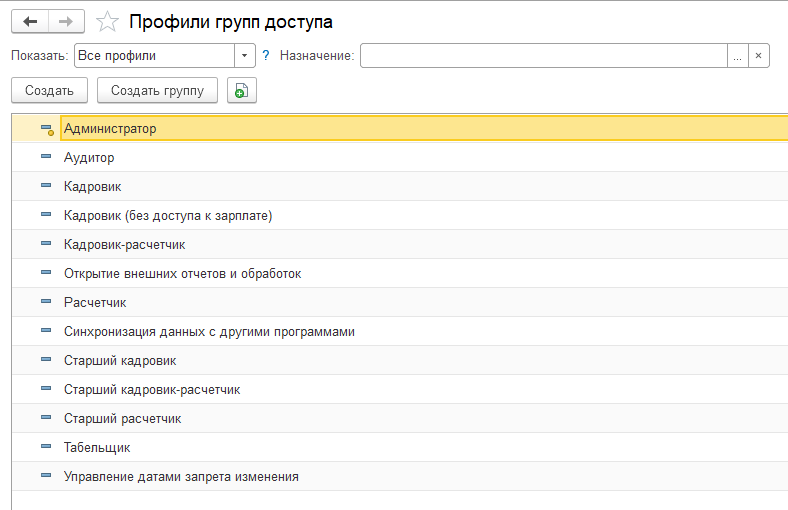This screenshot has width=788, height=510.
Task: Open the Показать dropdown arrow
Action: (x=245, y=56)
